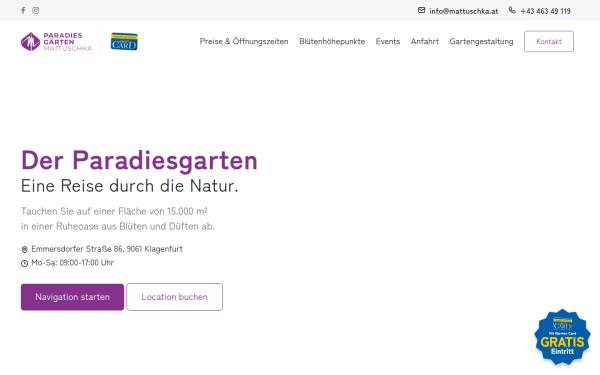This screenshot has width=600, height=375.
Task: Click the line mentioning Blüten und Düften
Action: point(118,227)
